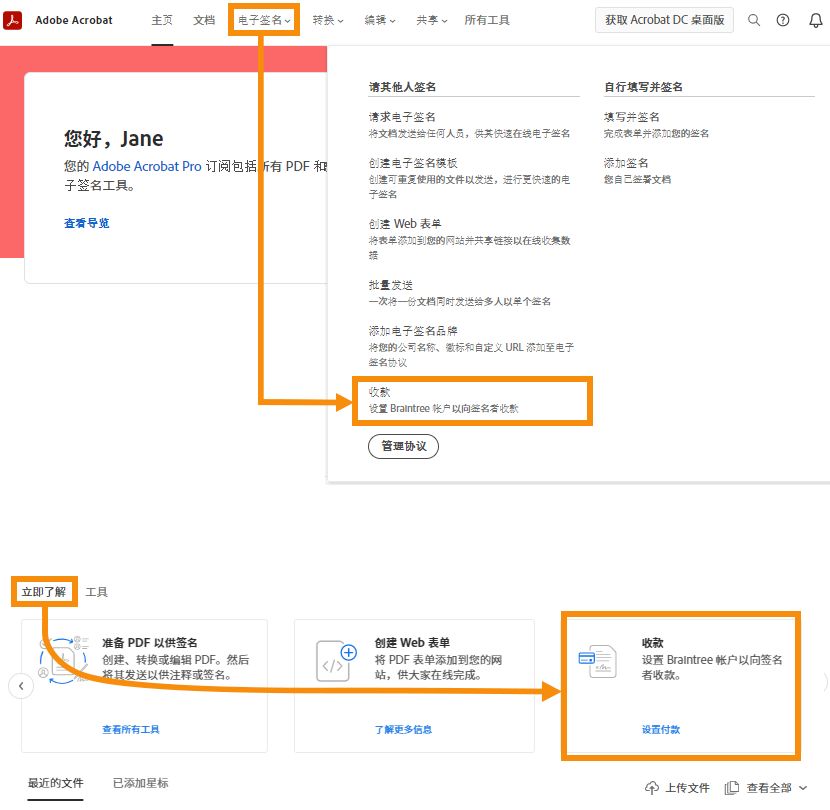Open the 查看导览 link
Viewport: 830px width, 810px height.
[x=86, y=223]
